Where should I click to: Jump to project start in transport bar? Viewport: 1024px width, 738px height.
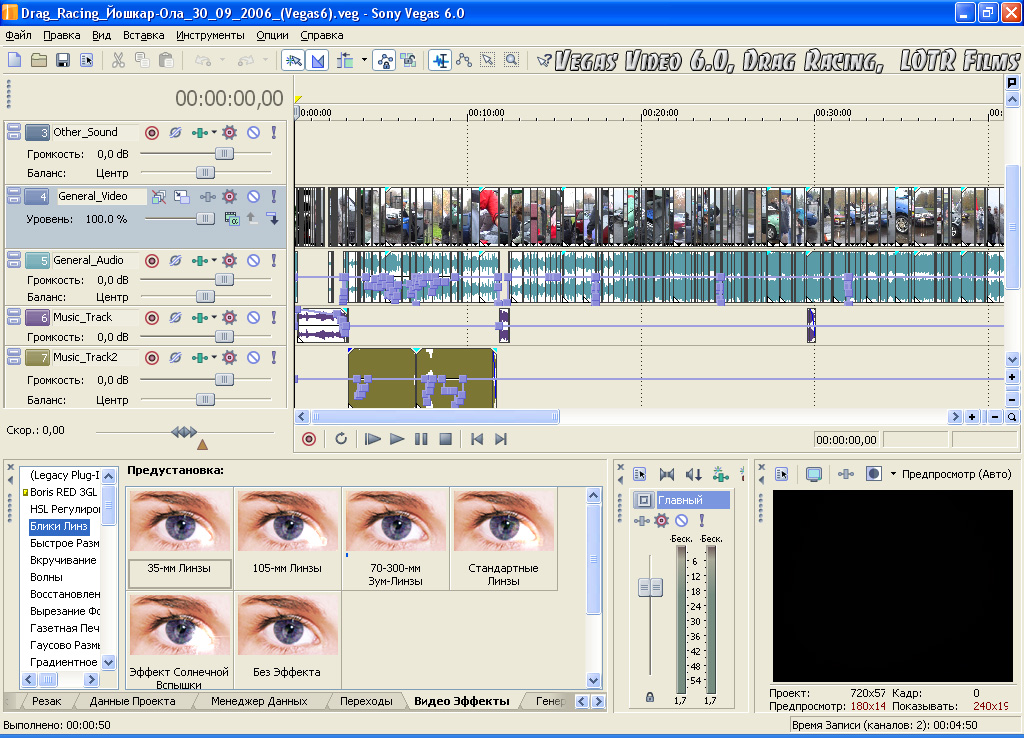click(477, 439)
